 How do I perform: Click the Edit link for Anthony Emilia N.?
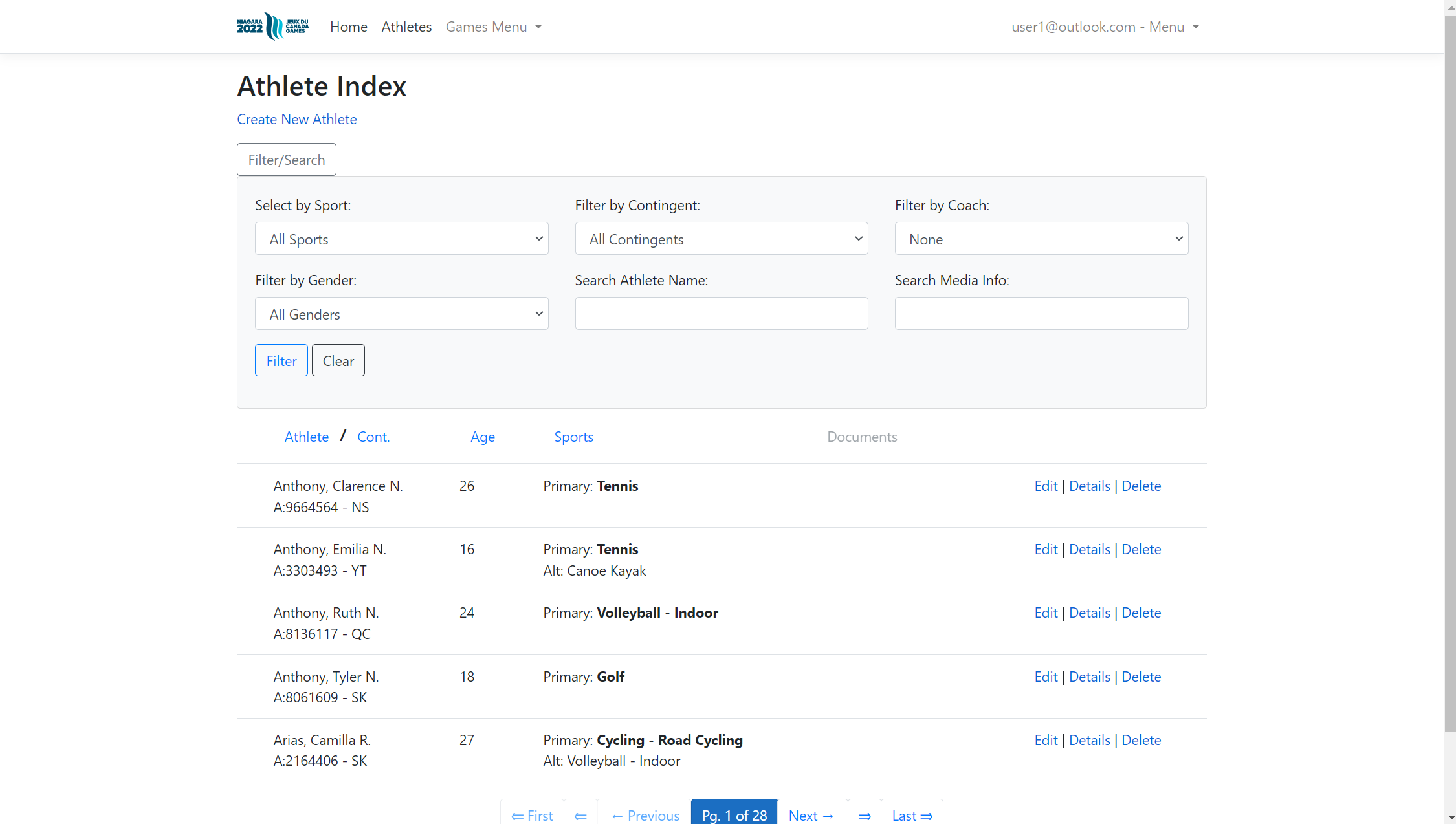(1045, 549)
